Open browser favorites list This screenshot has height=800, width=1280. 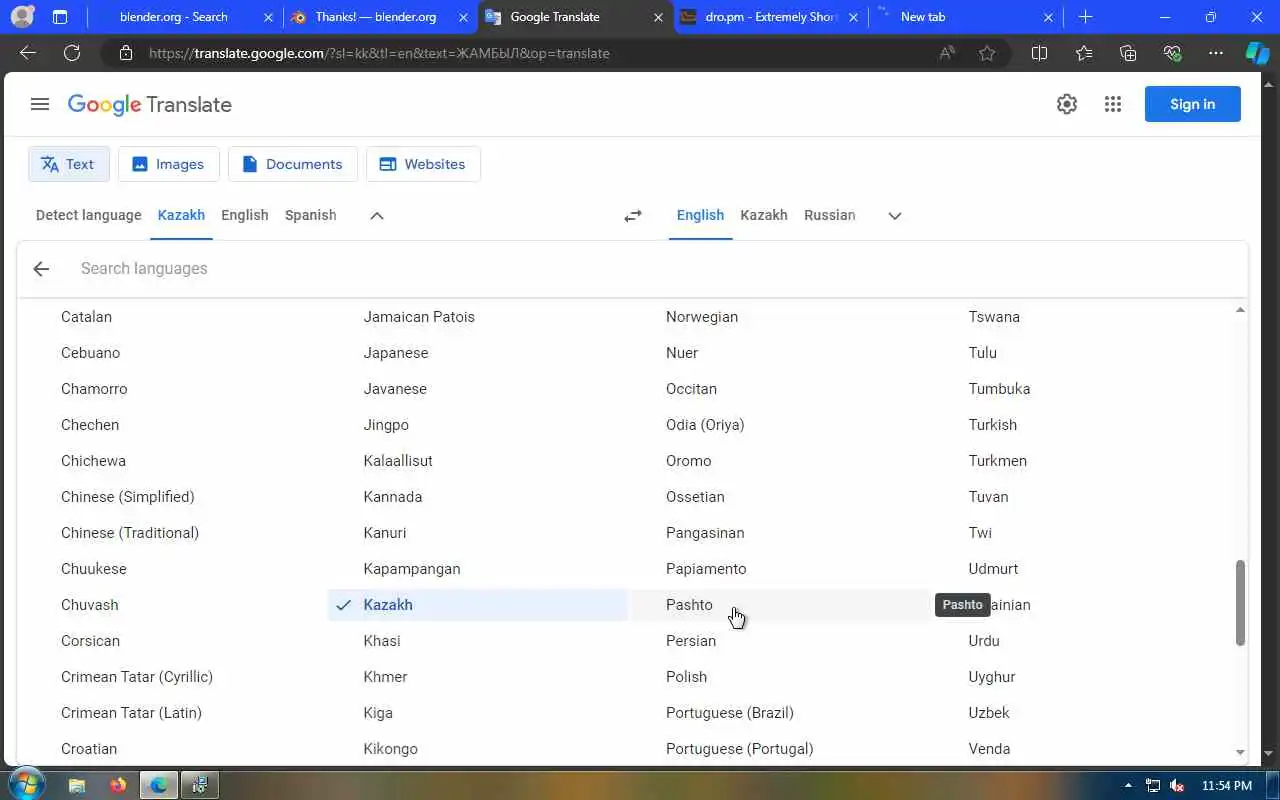(x=1084, y=53)
